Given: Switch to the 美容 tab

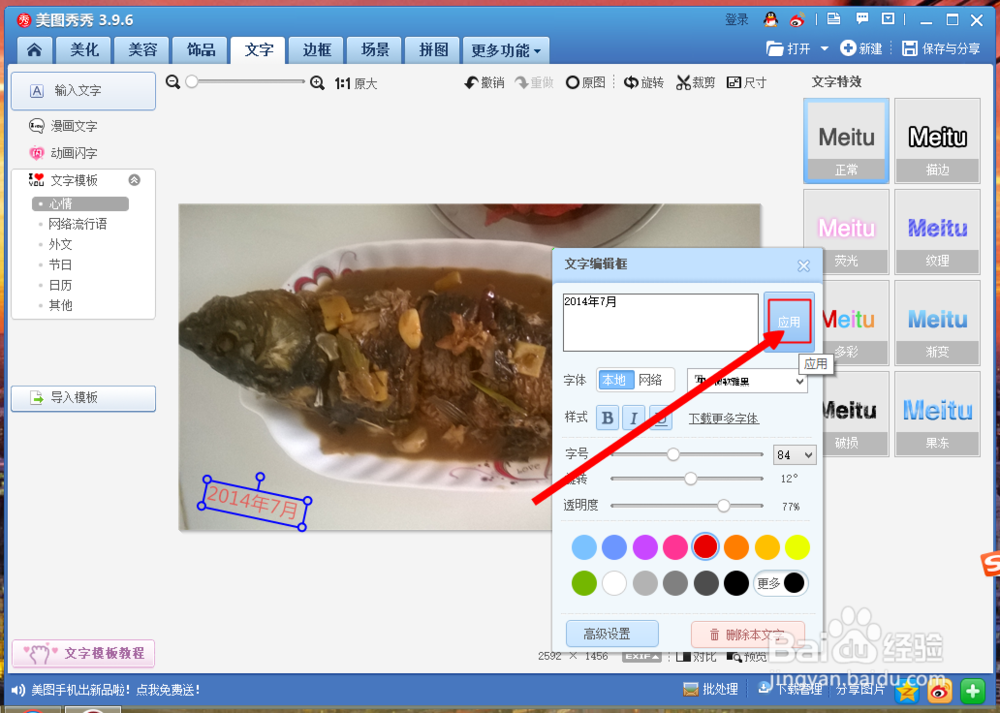Looking at the screenshot, I should pyautogui.click(x=142, y=50).
